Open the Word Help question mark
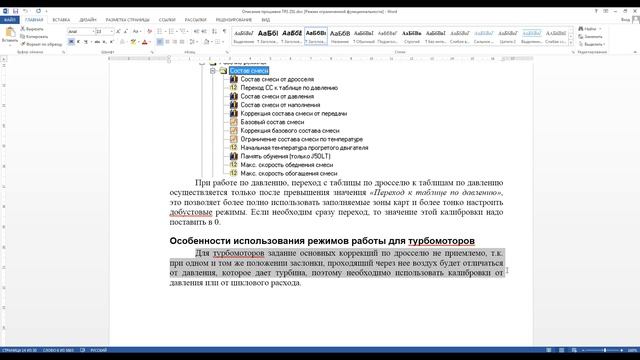This screenshot has height=360, width=640. [x=596, y=11]
